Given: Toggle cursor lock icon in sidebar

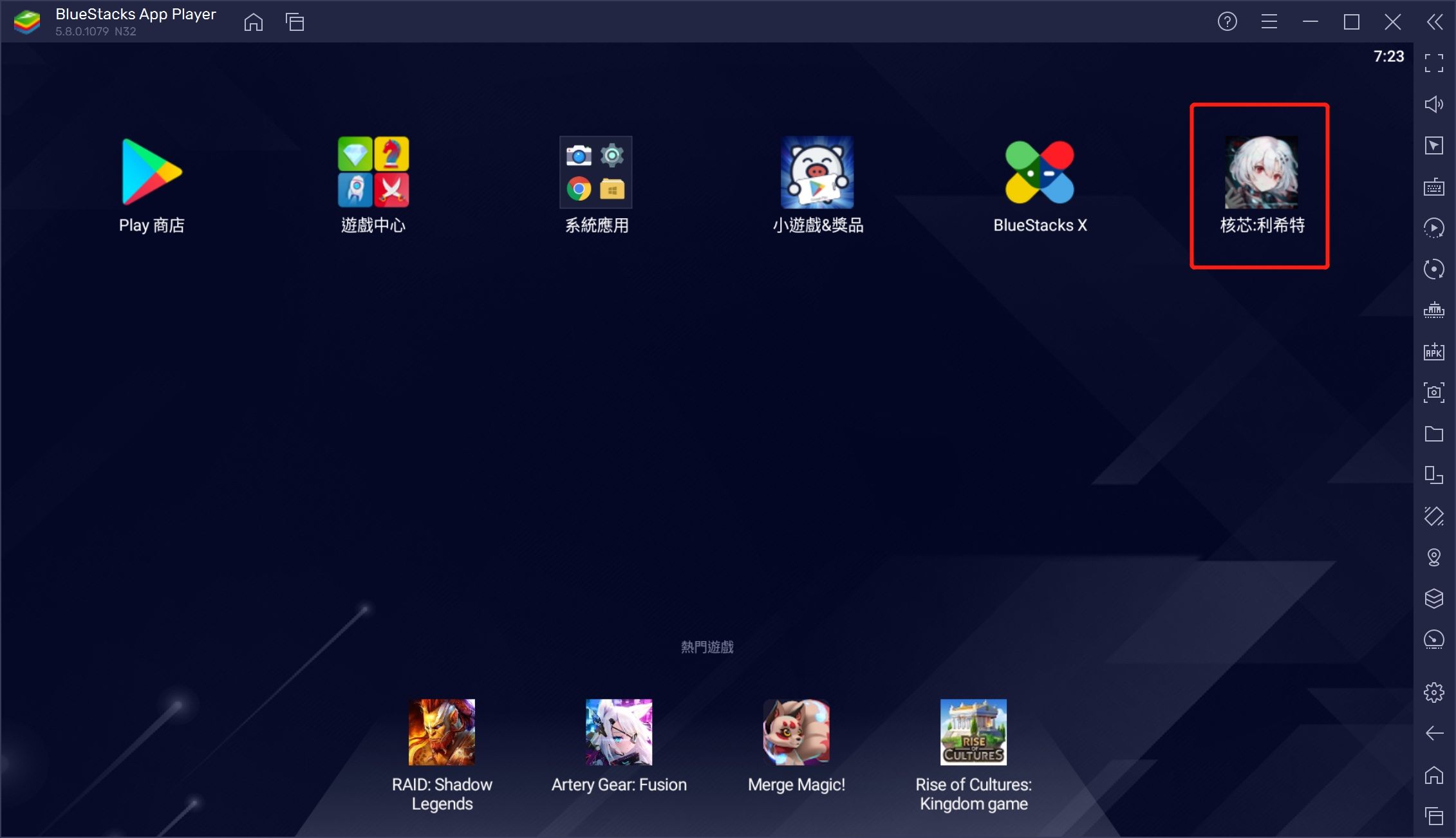Looking at the screenshot, I should (x=1434, y=145).
